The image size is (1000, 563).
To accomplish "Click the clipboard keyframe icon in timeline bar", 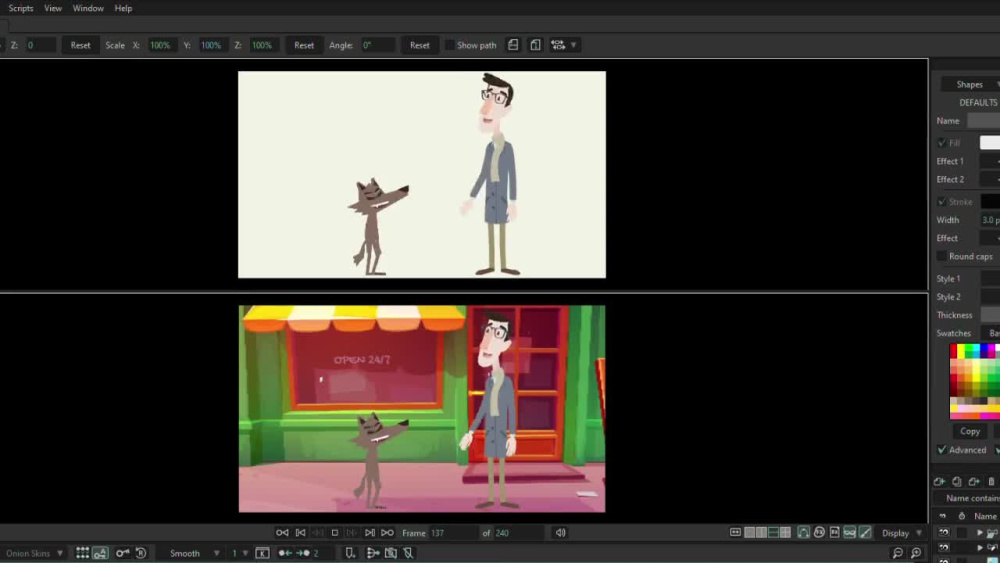I will tap(391, 553).
